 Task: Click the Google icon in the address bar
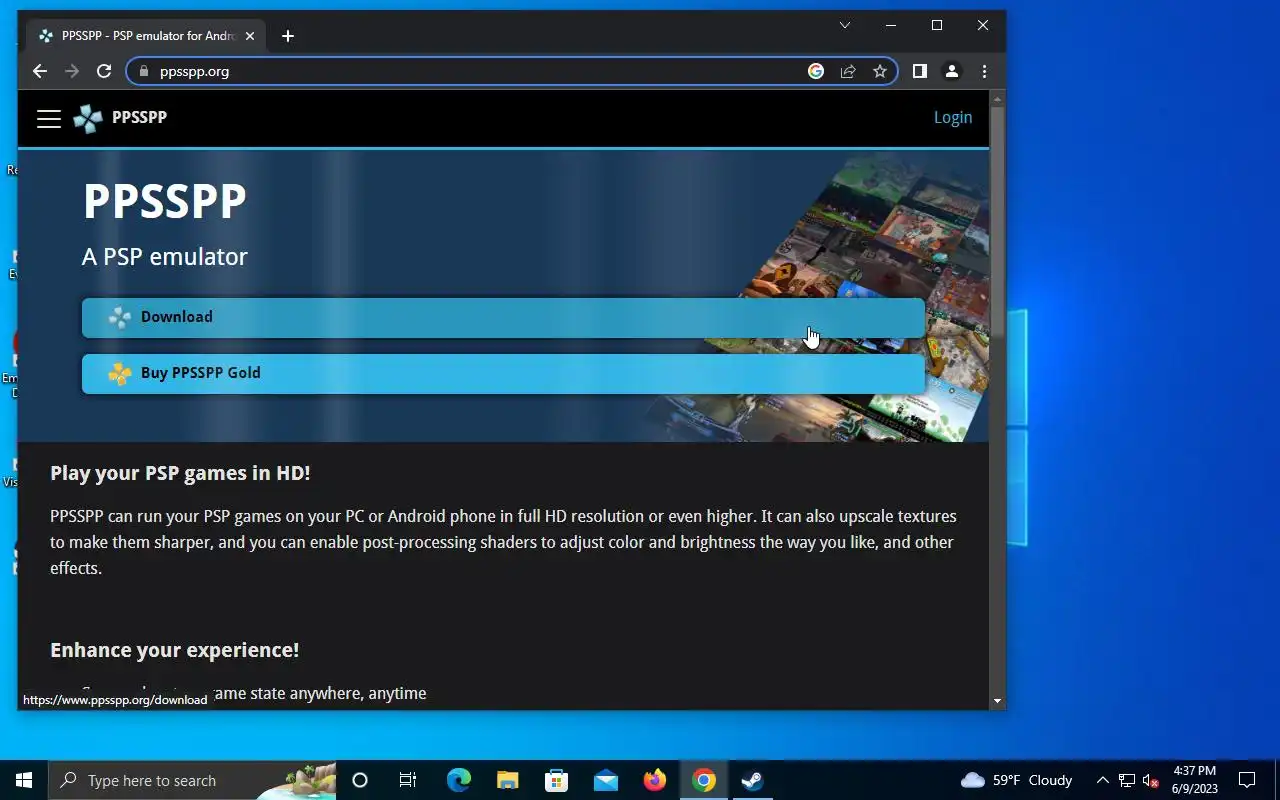[816, 71]
